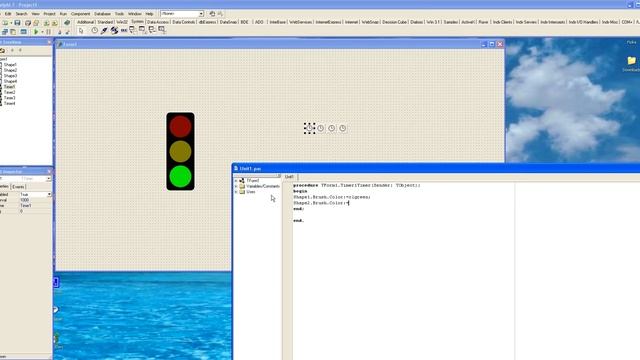Switch to Events tab in Object Inspector
Screen dimensions: 640x360
(x=18, y=187)
